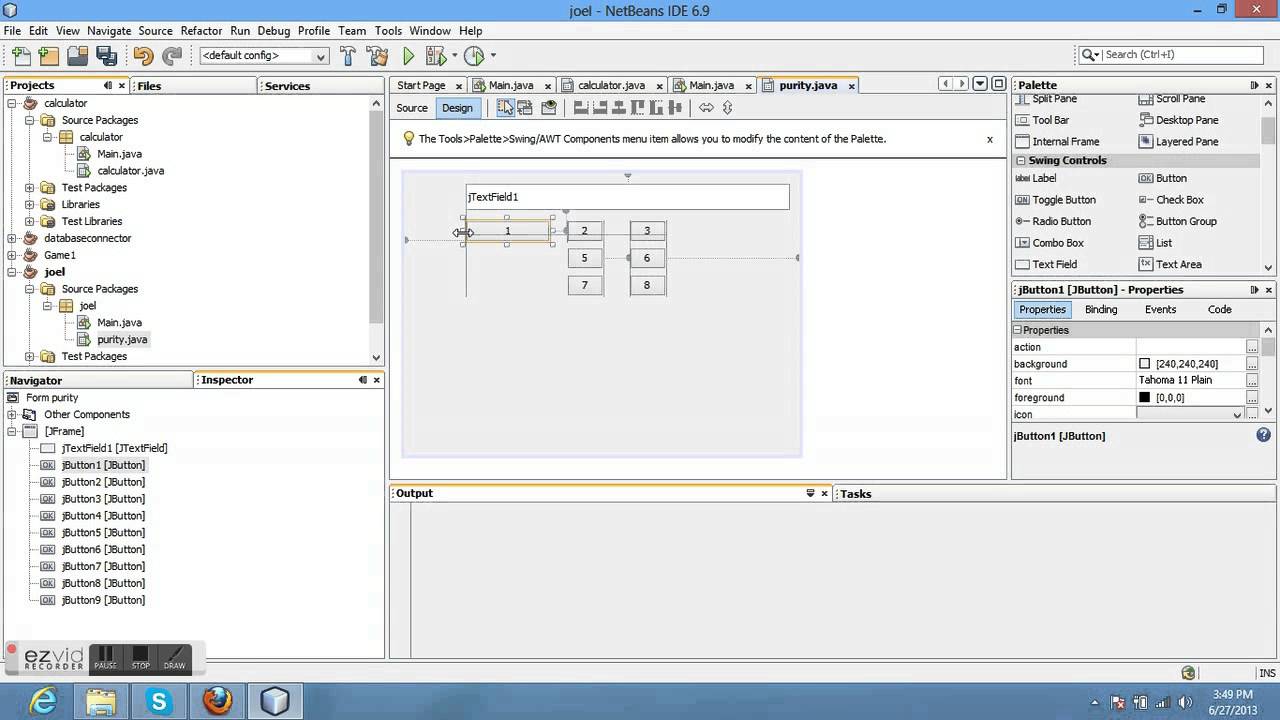Image resolution: width=1280 pixels, height=720 pixels.
Task: Click the Redo arrow icon
Action: pos(172,56)
